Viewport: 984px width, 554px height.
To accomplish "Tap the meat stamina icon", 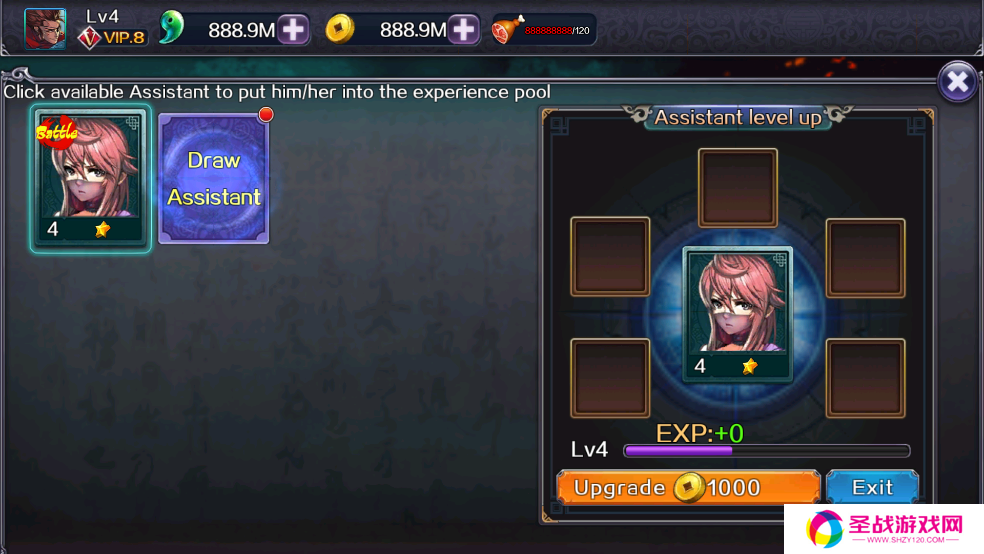I will pyautogui.click(x=507, y=29).
